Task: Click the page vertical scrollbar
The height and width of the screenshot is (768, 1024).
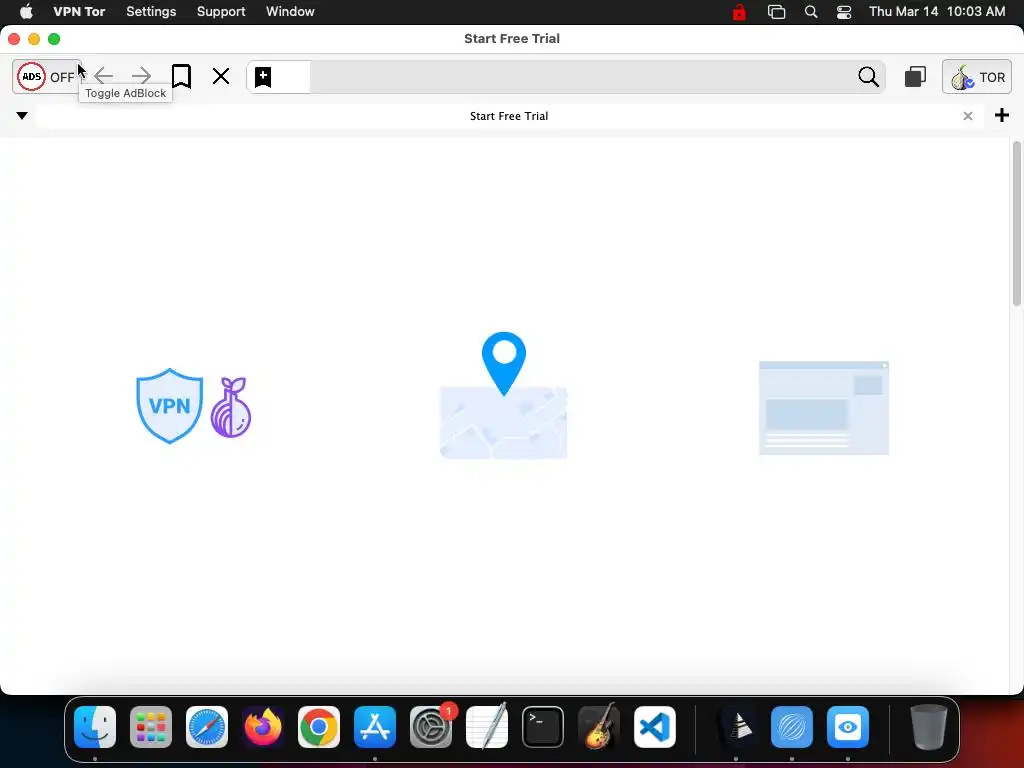Action: [x=1016, y=223]
